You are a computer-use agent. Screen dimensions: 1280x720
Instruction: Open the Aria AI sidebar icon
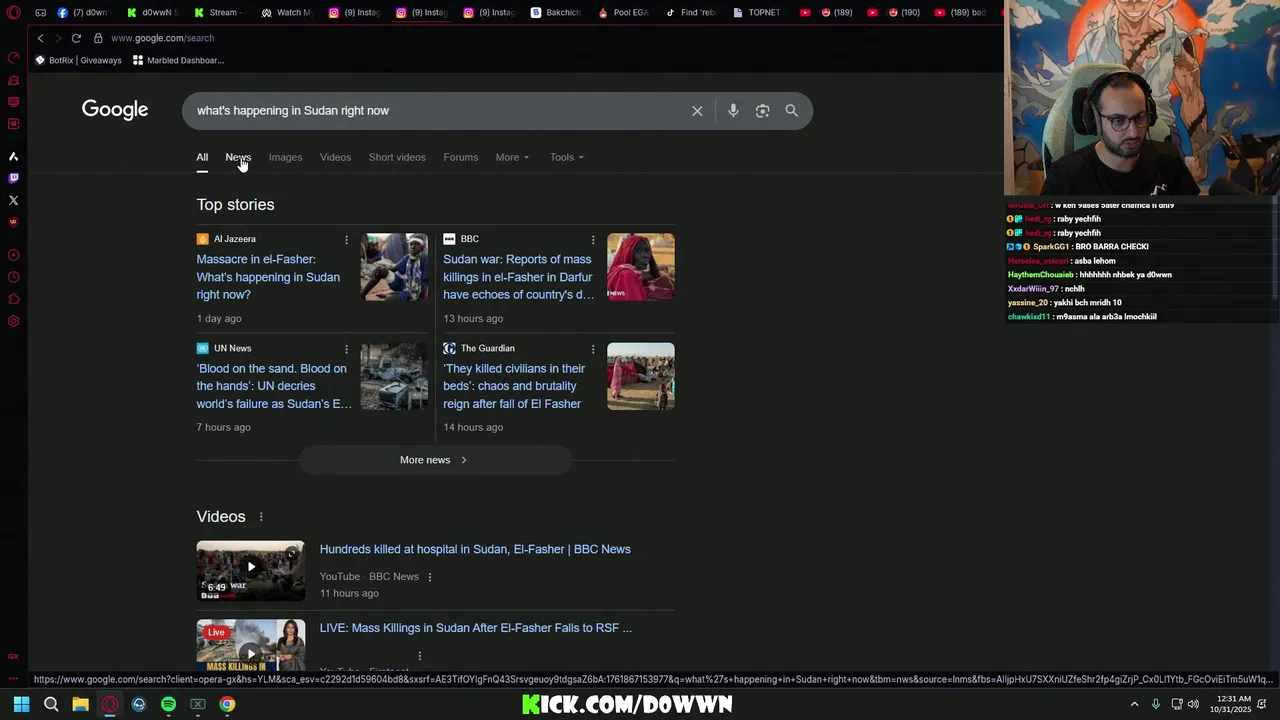pyautogui.click(x=13, y=156)
